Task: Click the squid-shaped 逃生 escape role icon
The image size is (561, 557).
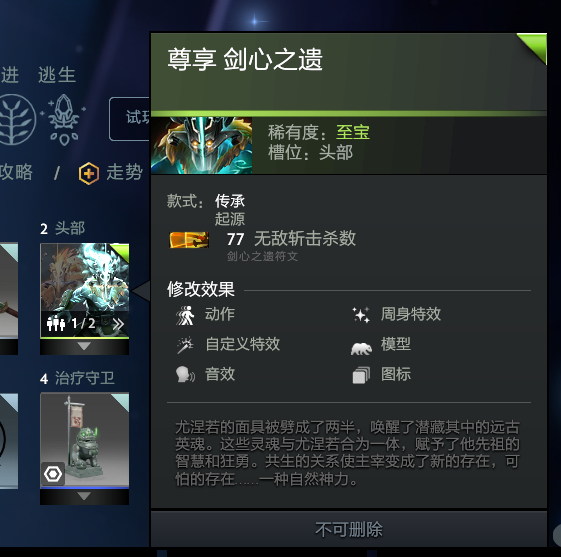Action: 64,119
